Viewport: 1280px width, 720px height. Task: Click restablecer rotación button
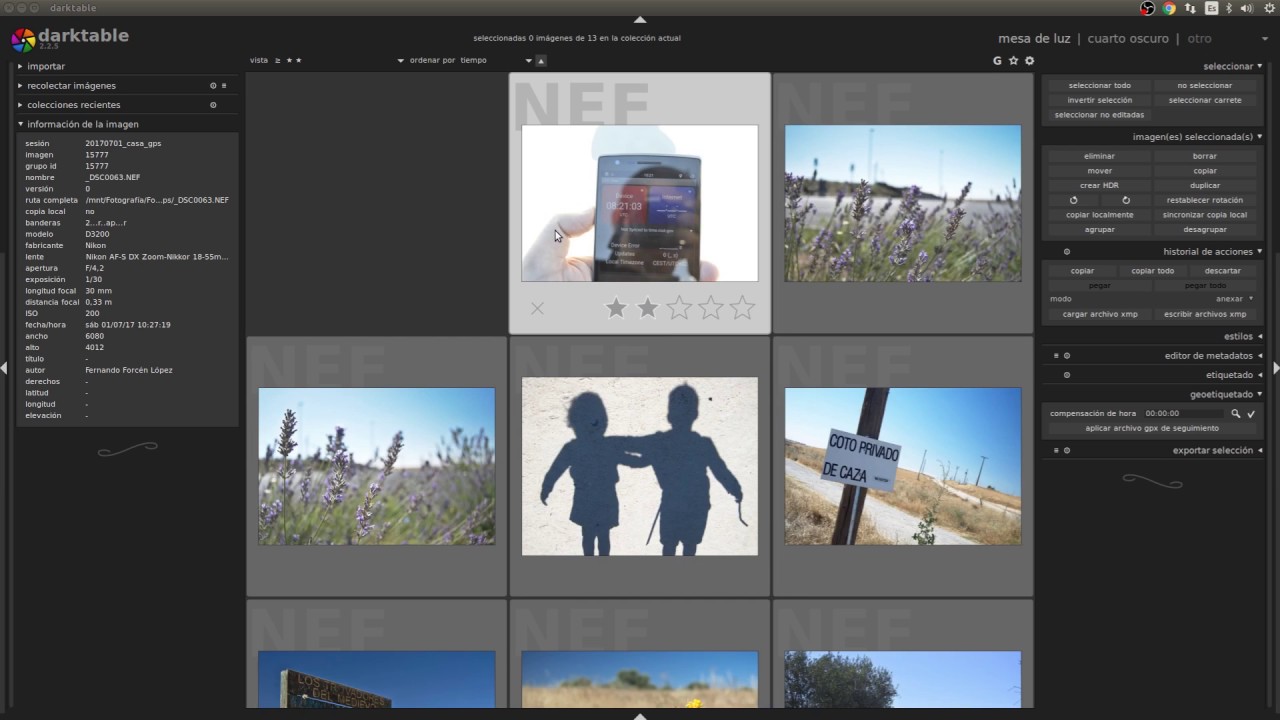pyautogui.click(x=1205, y=200)
